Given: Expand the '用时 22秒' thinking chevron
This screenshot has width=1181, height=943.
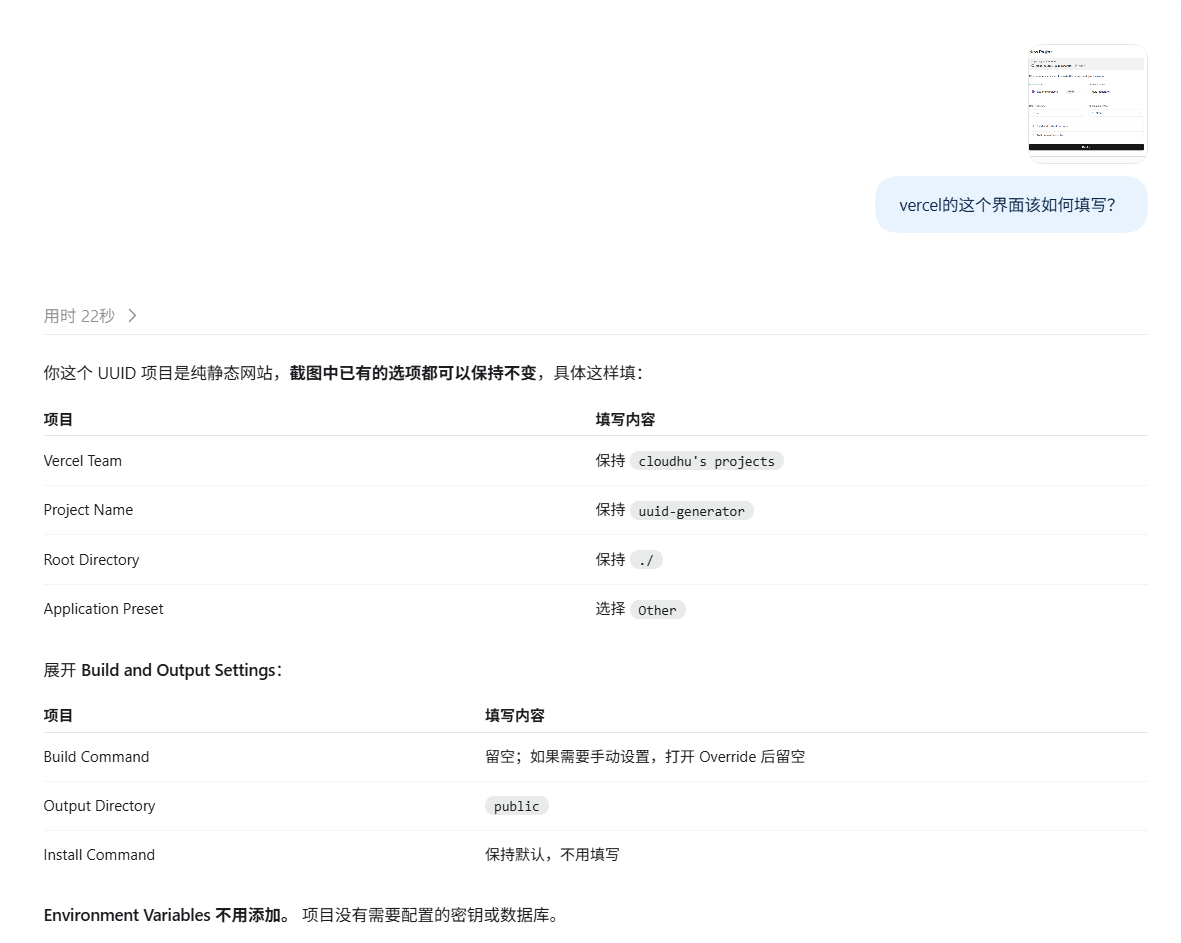Looking at the screenshot, I should tap(133, 316).
